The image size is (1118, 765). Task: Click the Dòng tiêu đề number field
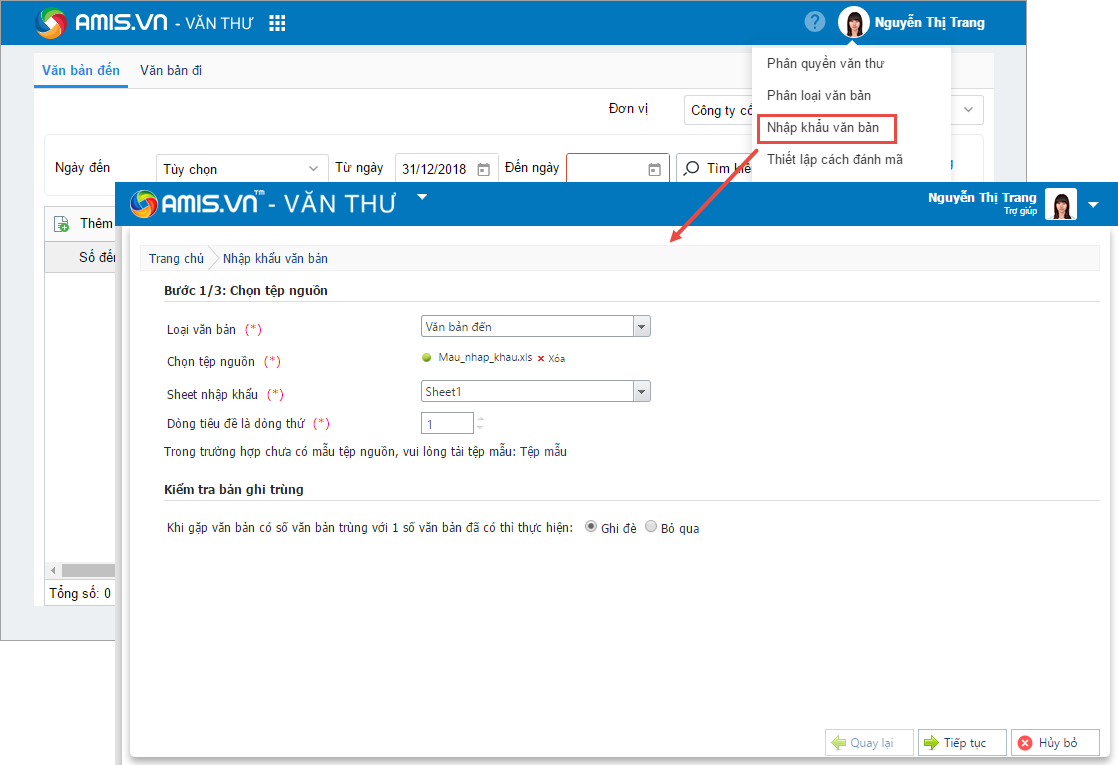click(x=447, y=424)
